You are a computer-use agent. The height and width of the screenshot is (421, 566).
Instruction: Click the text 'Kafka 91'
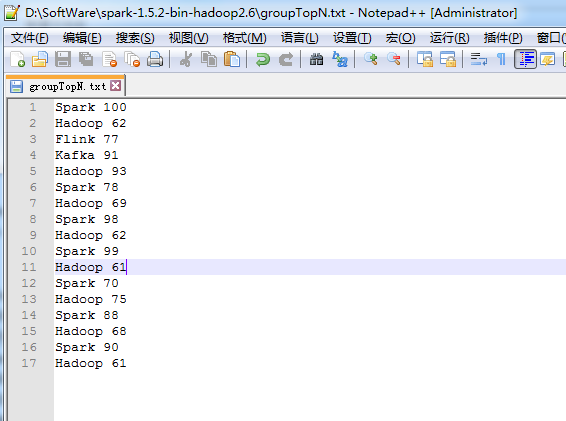tap(87, 155)
